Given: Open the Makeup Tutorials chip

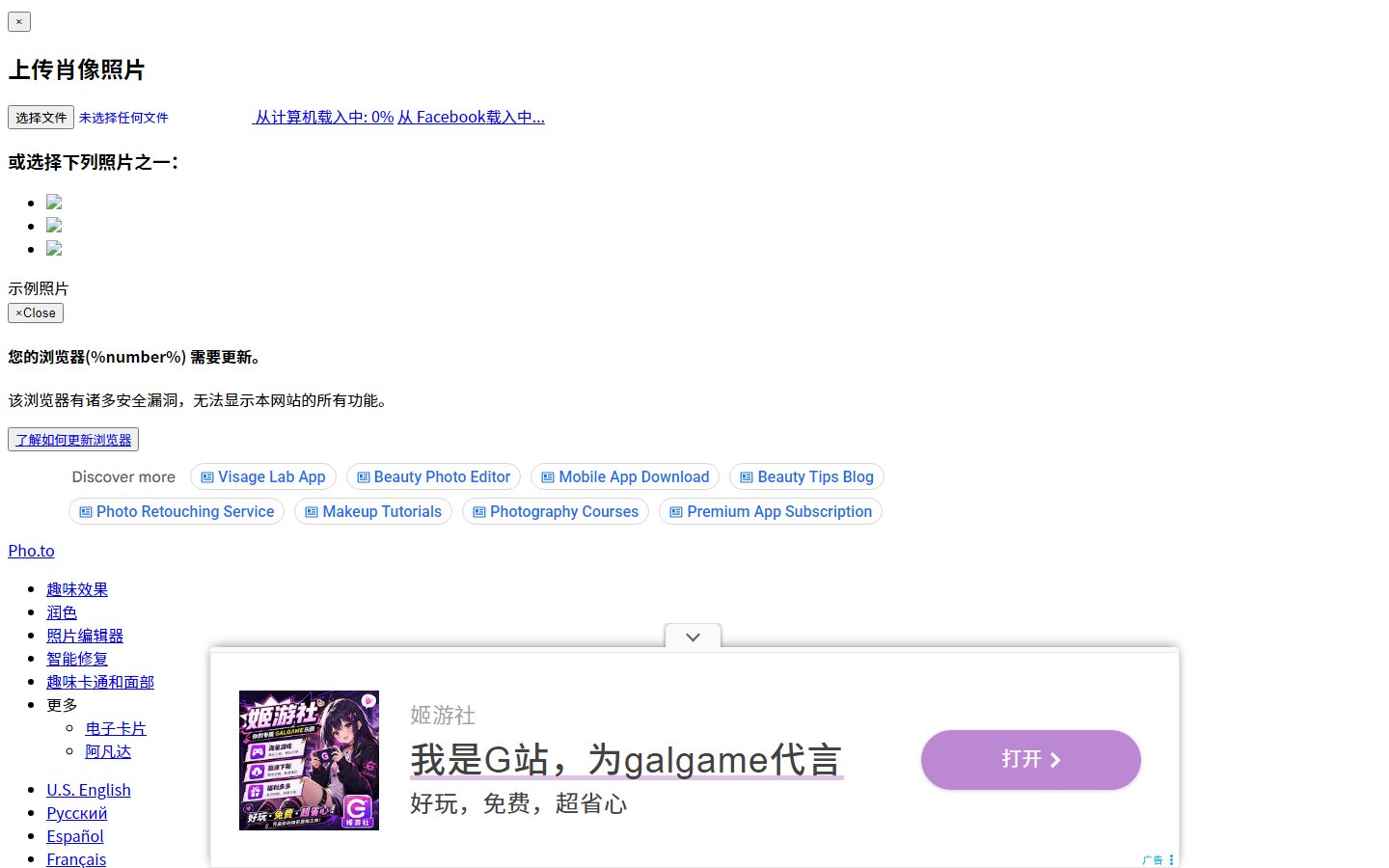Looking at the screenshot, I should pos(373,512).
